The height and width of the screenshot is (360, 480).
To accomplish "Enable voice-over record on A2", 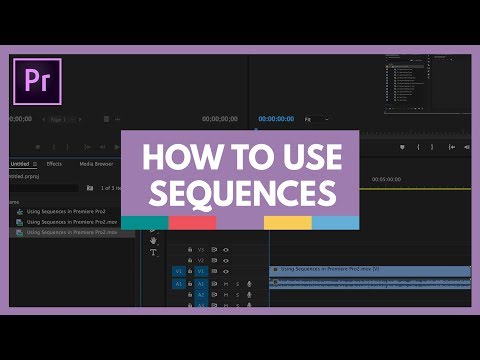I will (249, 295).
